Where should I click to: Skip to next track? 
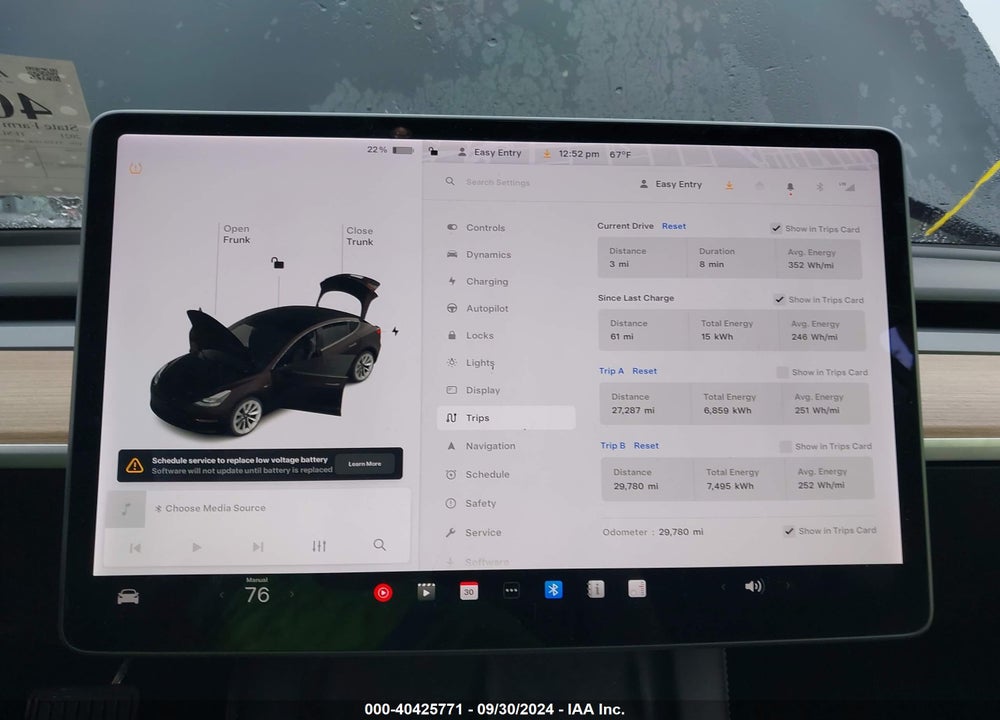(x=258, y=547)
